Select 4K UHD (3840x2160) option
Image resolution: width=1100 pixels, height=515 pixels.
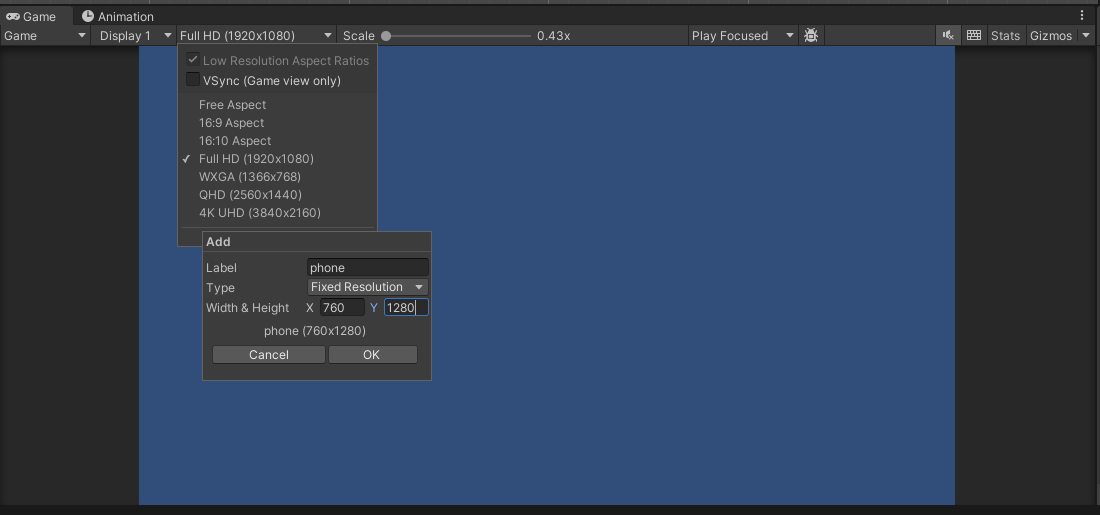(x=260, y=213)
